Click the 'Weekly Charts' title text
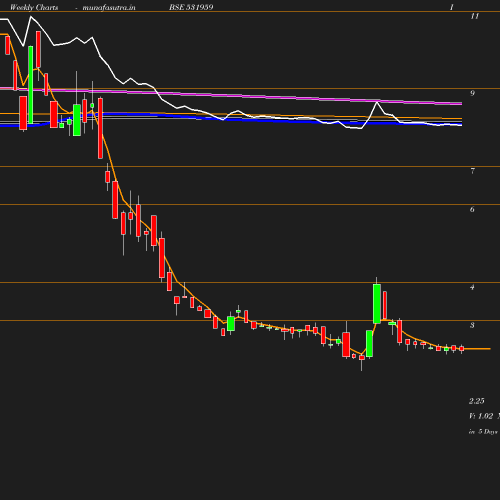Image resolution: width=500 pixels, height=500 pixels. pos(34,7)
